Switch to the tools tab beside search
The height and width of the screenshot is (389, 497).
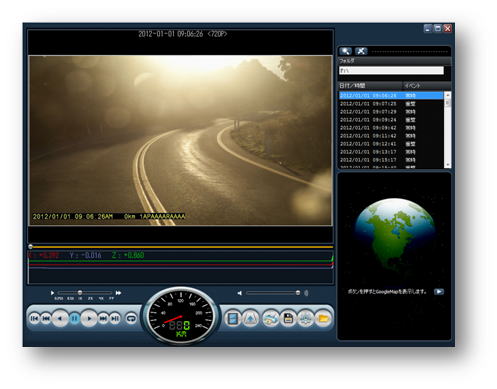click(x=361, y=51)
